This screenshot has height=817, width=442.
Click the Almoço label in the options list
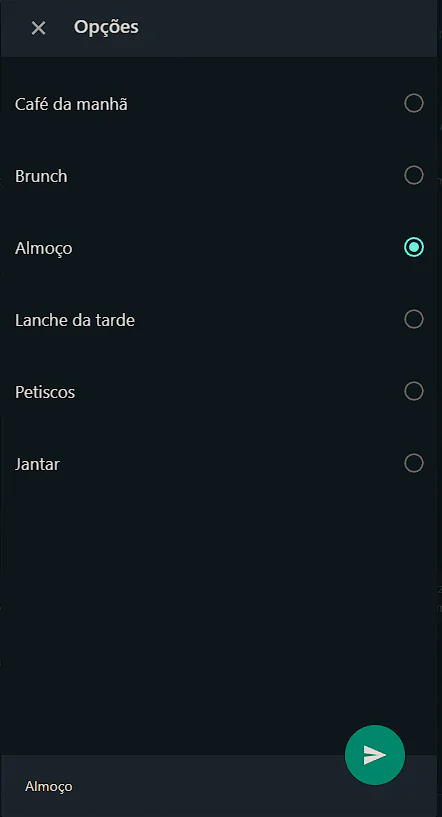tap(43, 249)
